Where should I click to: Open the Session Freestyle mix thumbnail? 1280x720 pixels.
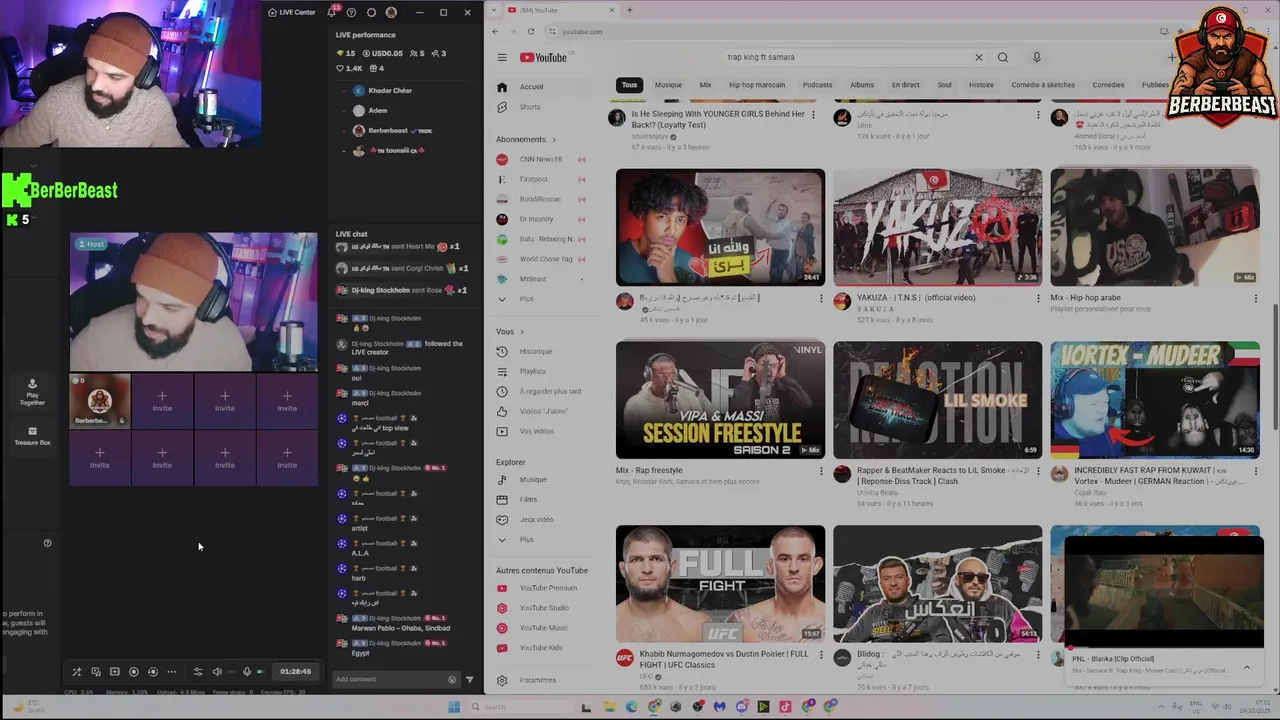pos(720,400)
